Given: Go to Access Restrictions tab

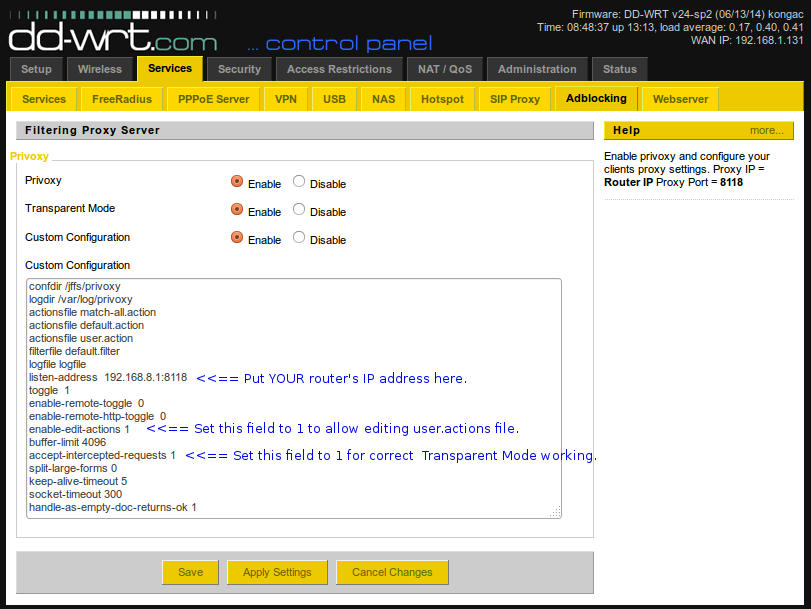Looking at the screenshot, I should 339,69.
